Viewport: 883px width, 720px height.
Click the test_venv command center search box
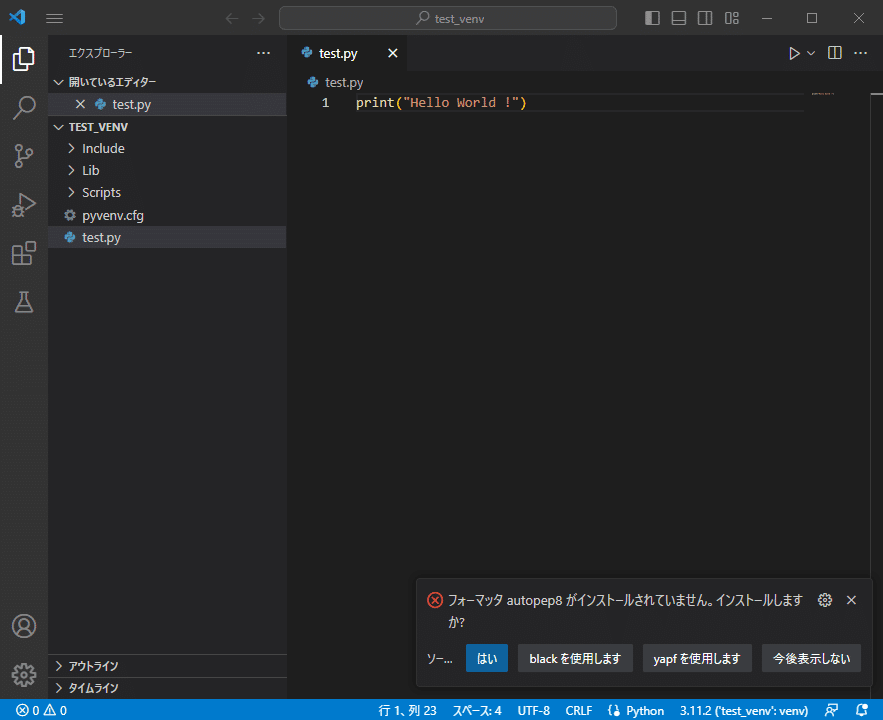448,19
